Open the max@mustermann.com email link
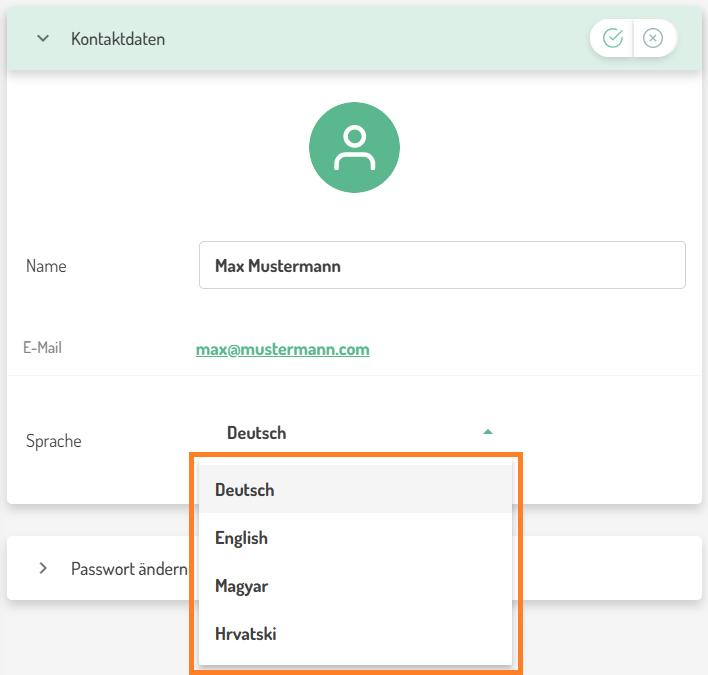708x675 pixels. pyautogui.click(x=282, y=349)
